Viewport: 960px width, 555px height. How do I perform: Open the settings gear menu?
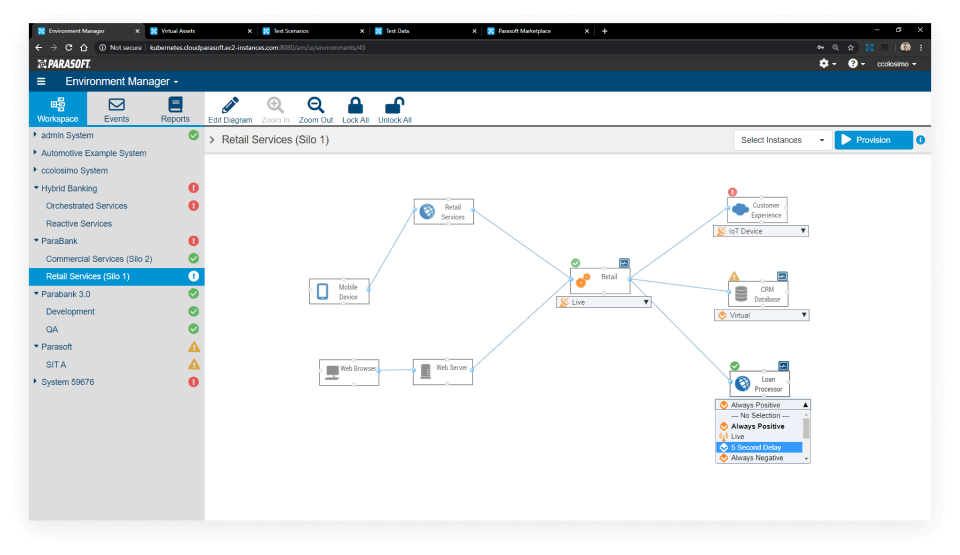(x=827, y=64)
